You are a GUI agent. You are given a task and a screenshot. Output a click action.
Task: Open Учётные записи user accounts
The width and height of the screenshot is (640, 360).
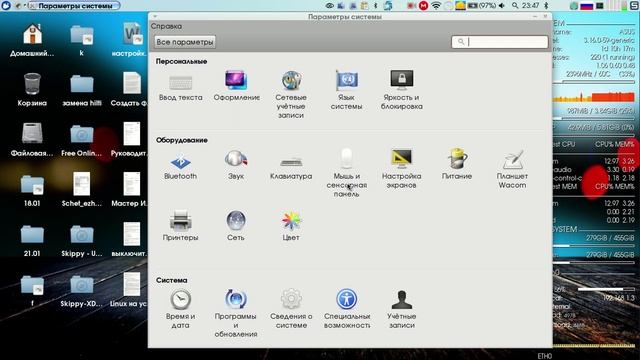[402, 309]
